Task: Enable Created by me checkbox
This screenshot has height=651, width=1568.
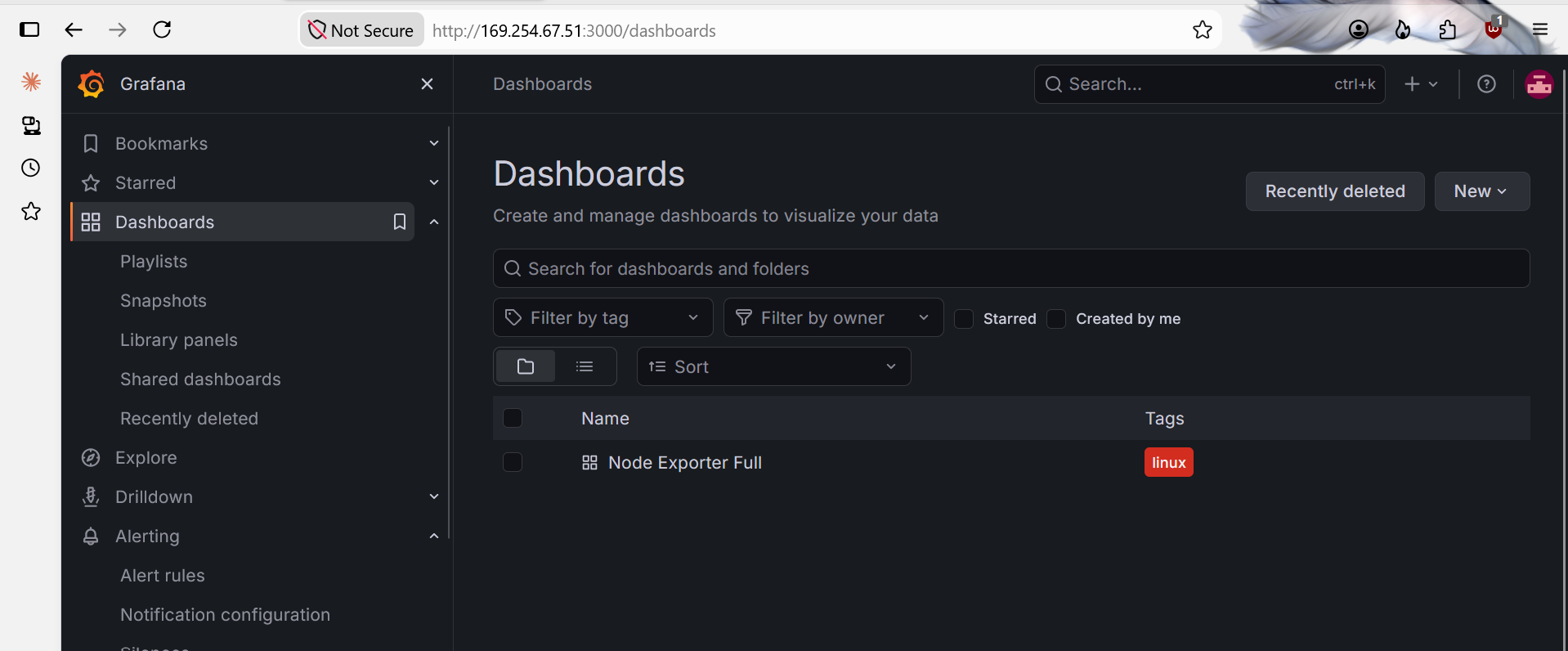Action: tap(1056, 319)
